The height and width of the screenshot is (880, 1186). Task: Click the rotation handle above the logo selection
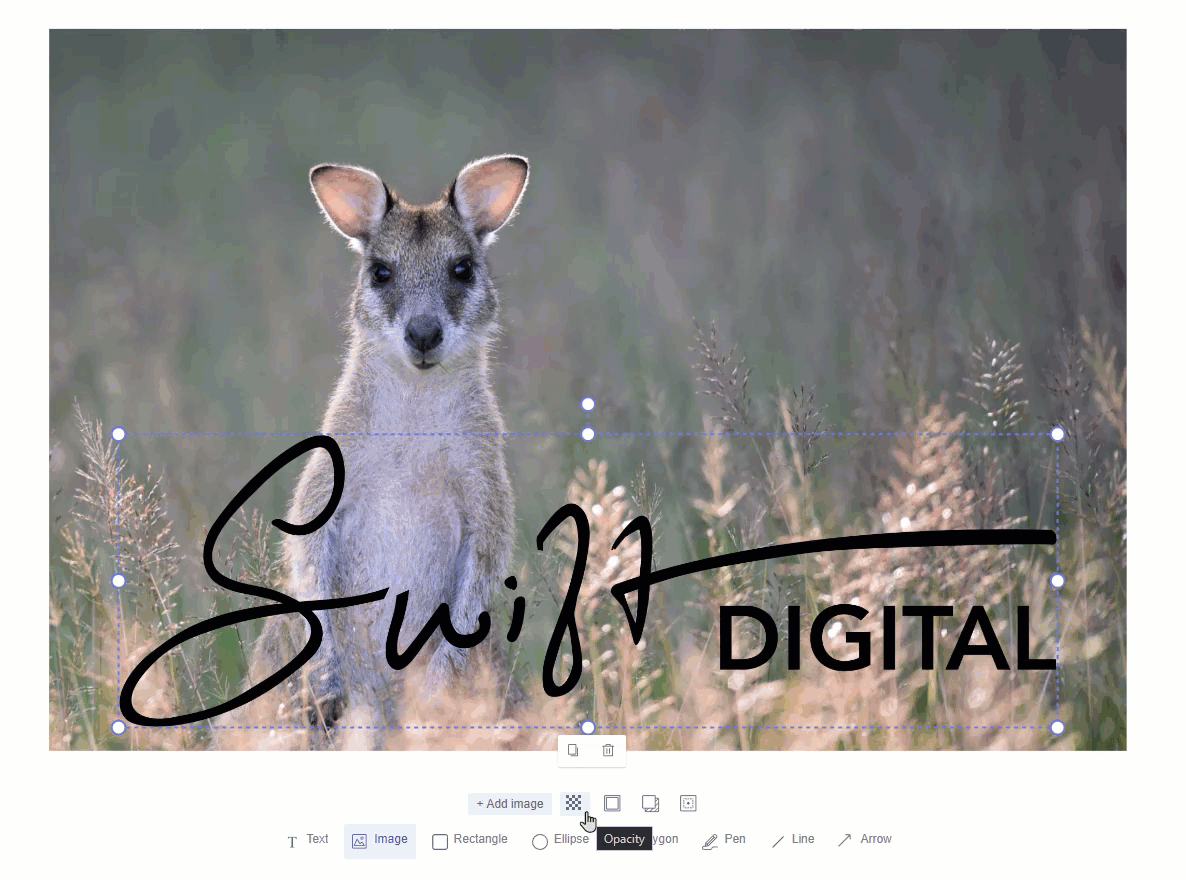tap(588, 404)
